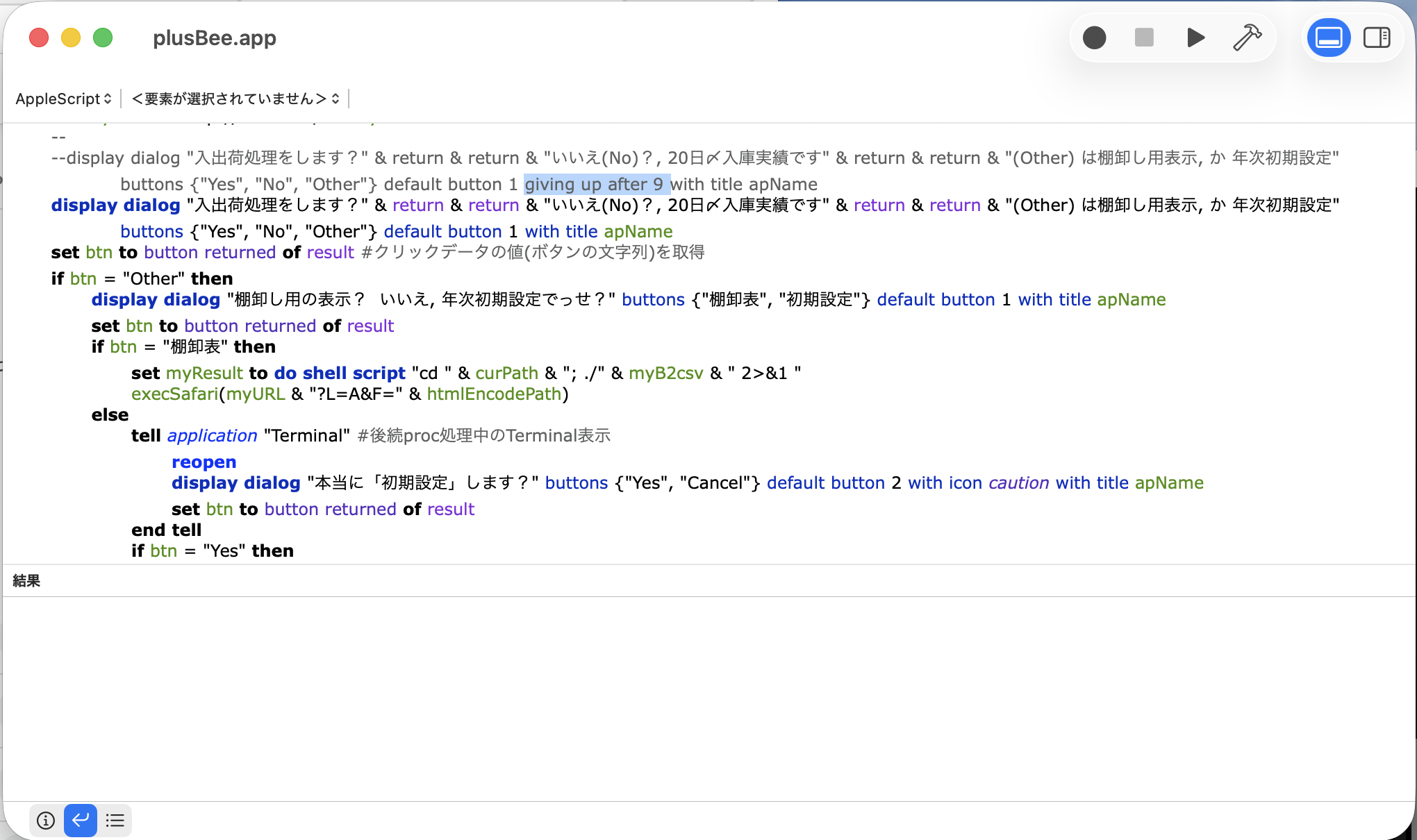Show the description info pane
This screenshot has width=1417, height=840.
pyautogui.click(x=46, y=821)
